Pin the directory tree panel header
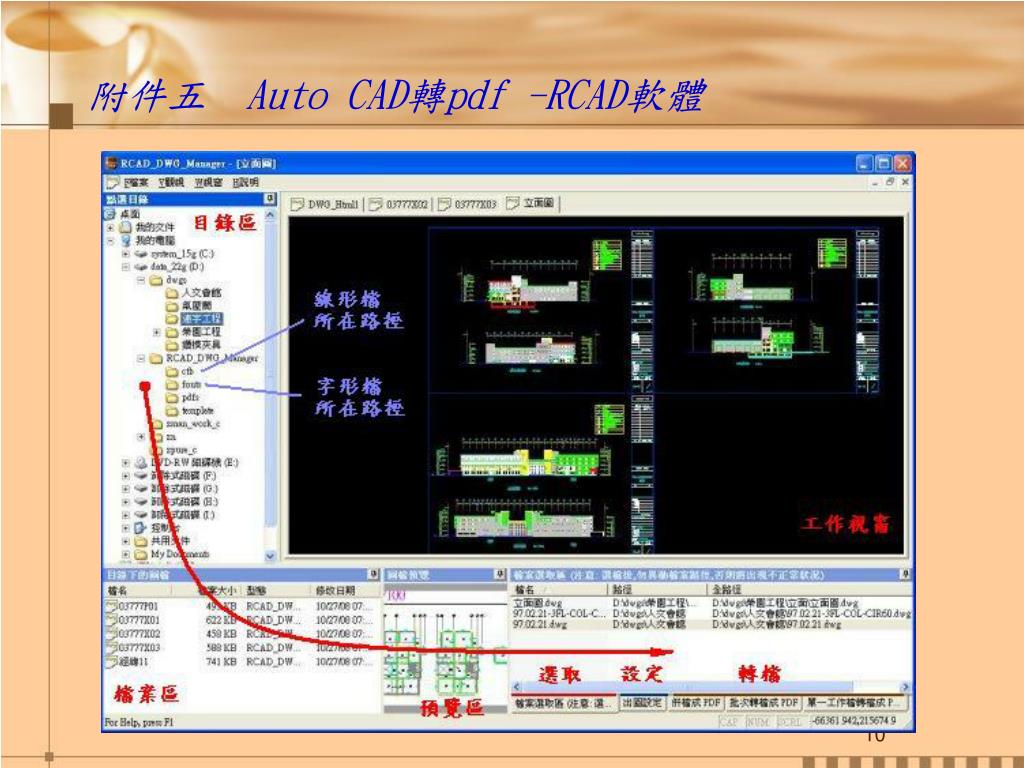 coord(269,199)
